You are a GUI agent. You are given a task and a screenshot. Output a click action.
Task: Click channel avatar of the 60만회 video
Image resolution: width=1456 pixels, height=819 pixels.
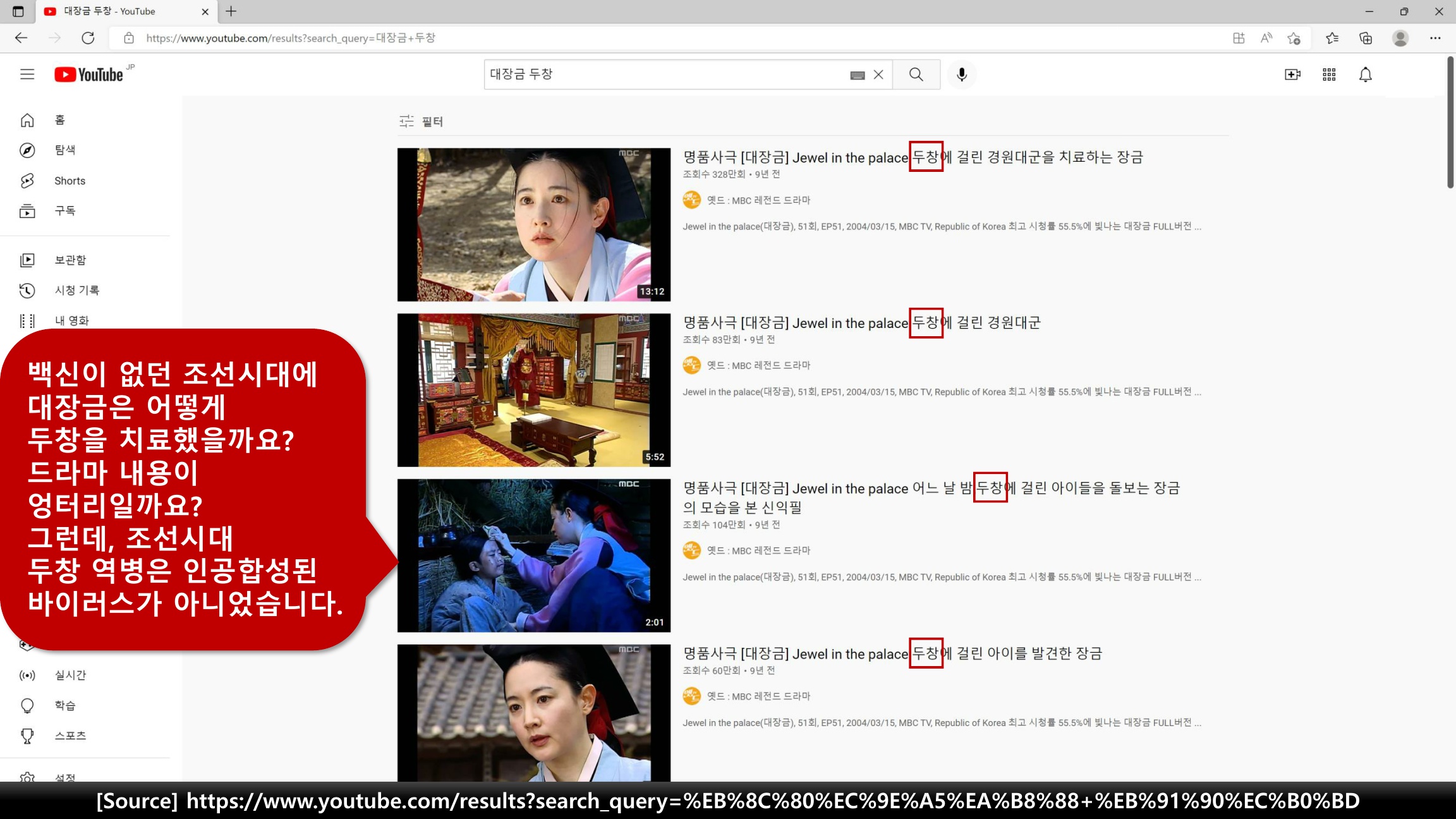pyautogui.click(x=692, y=696)
